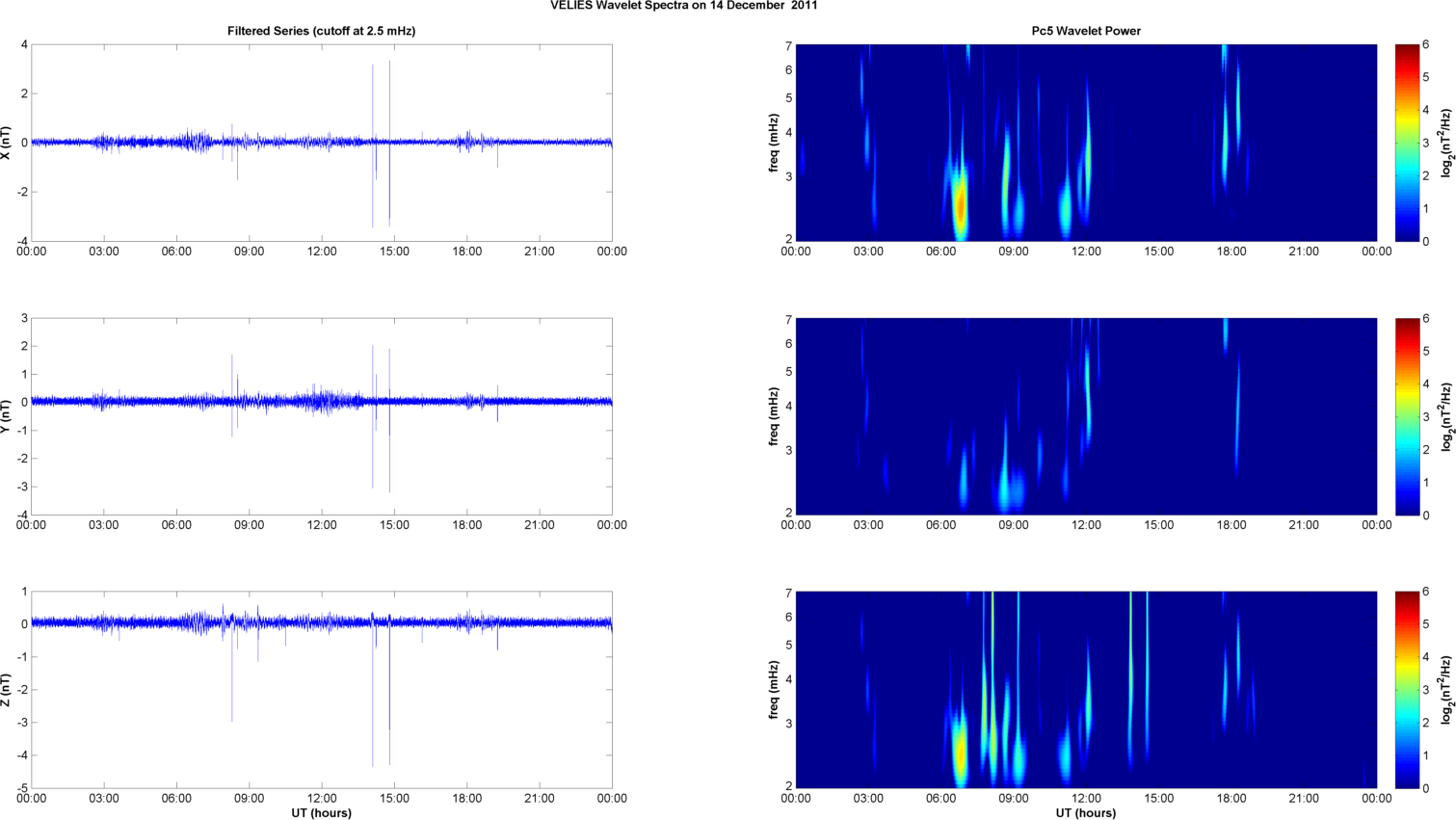Viewport: 1456px width, 820px height.
Task: Click the '4' tick atop the X (nT) axis
Action: click(24, 44)
